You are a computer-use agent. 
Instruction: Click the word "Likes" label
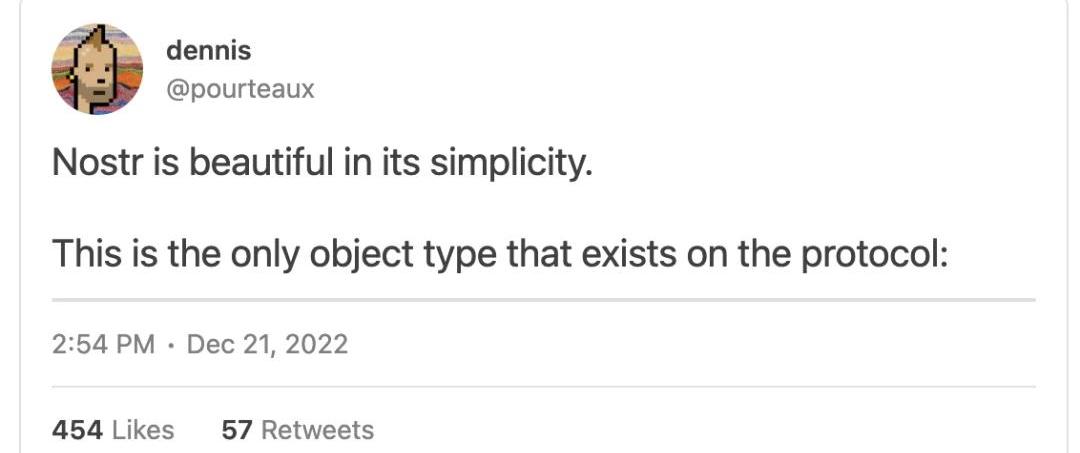[142, 430]
